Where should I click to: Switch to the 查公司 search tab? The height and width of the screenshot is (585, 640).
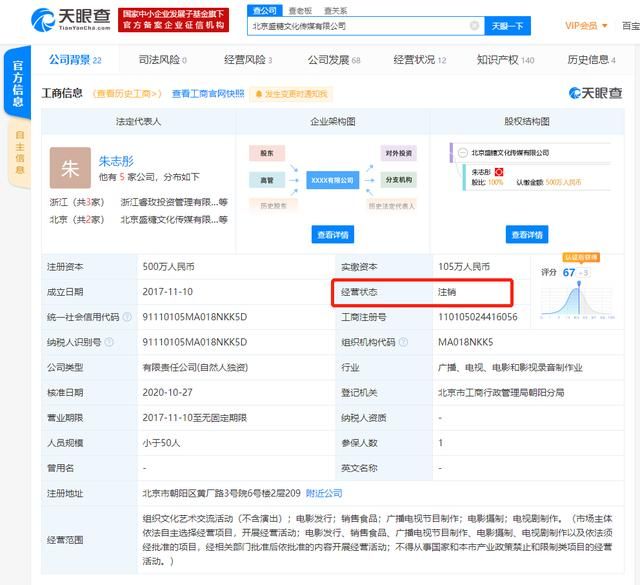264,11
